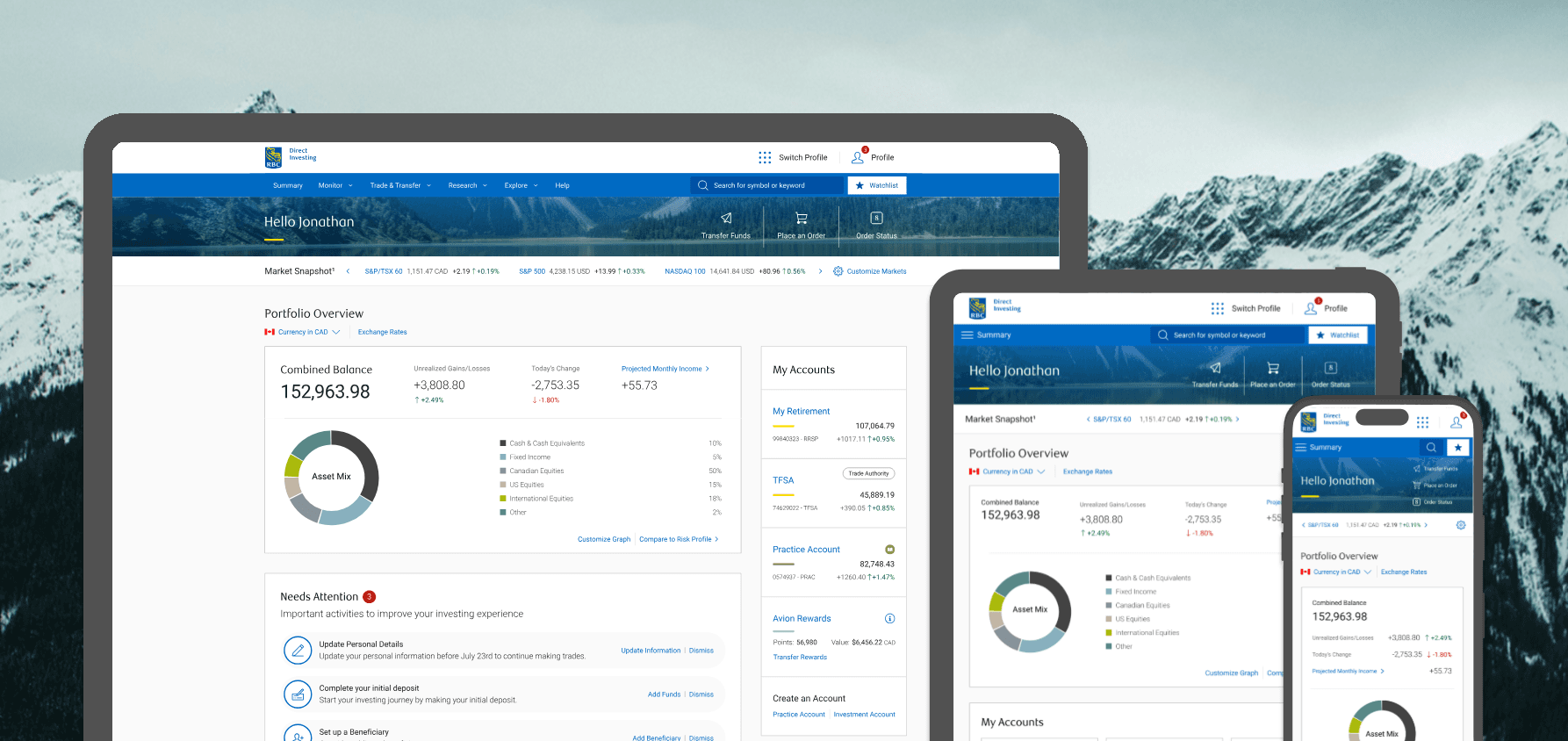Click Compare to Risk Profile link

pos(679,539)
